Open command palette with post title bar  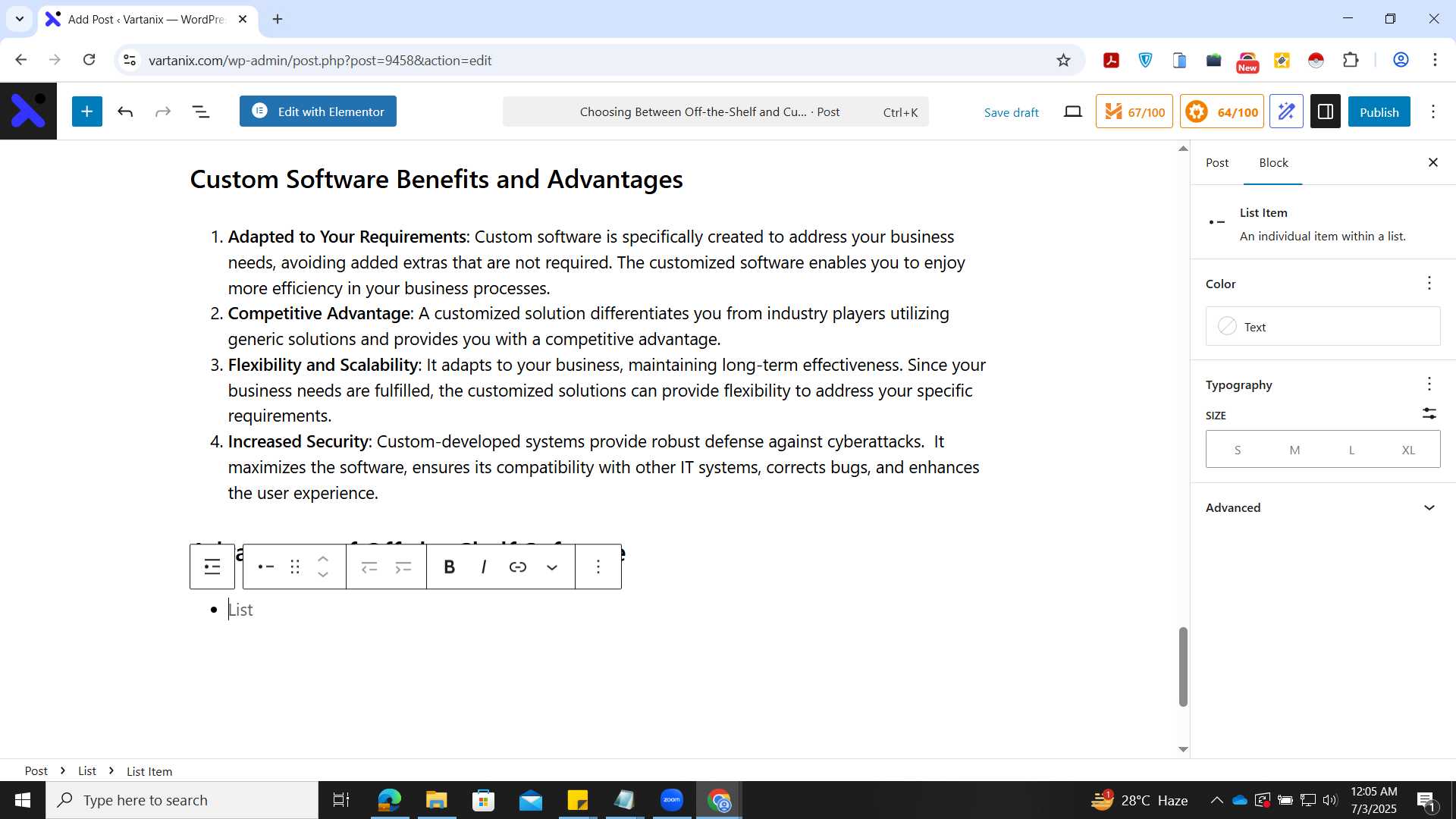(x=715, y=111)
